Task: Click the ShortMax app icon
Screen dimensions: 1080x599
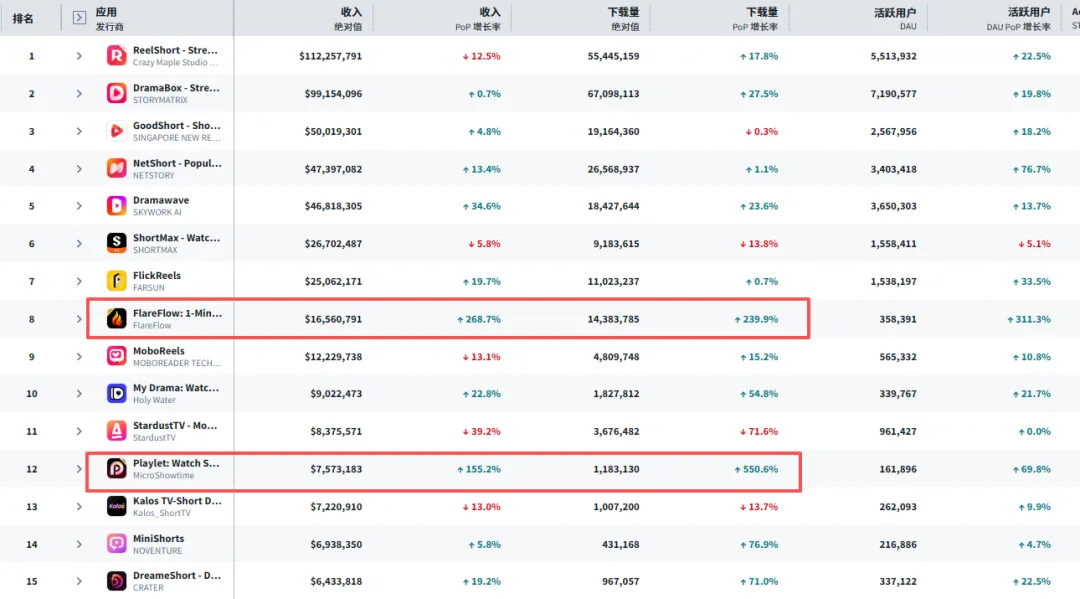Action: (x=116, y=243)
